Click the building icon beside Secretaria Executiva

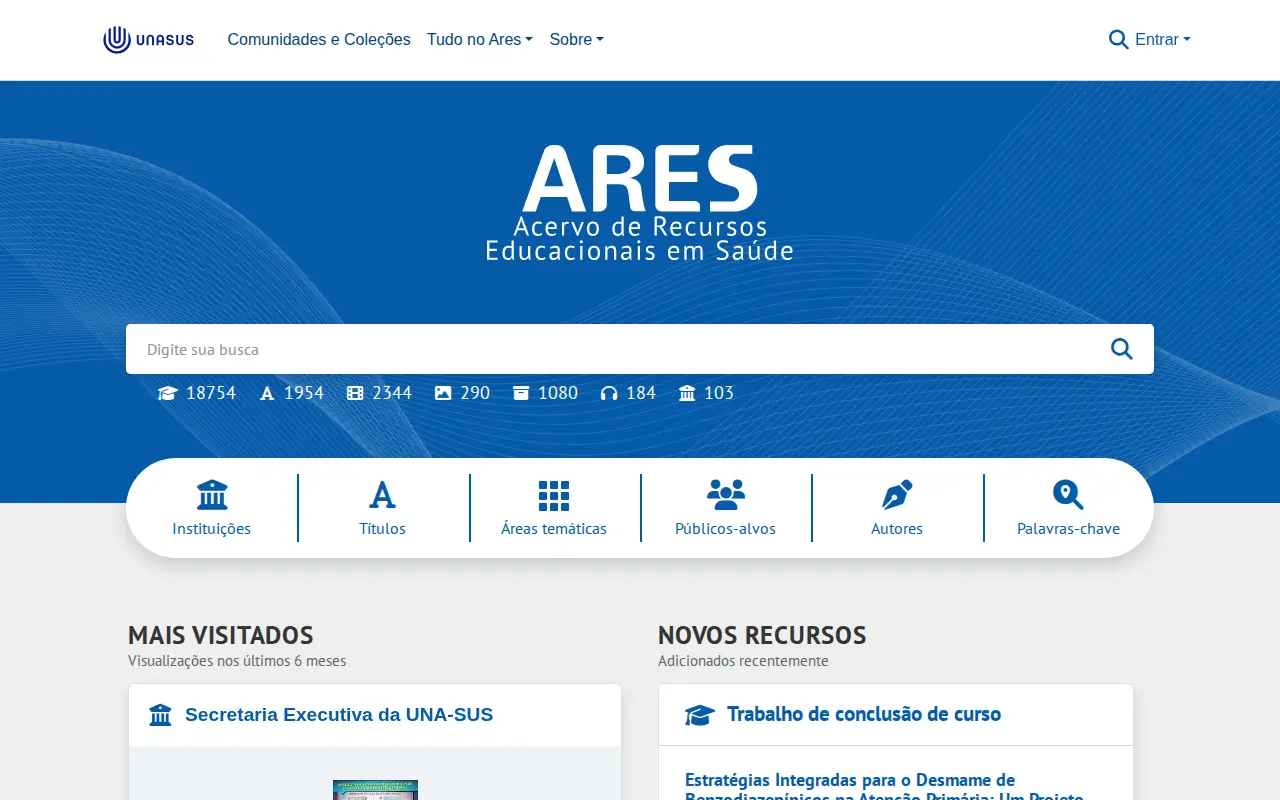coord(160,715)
